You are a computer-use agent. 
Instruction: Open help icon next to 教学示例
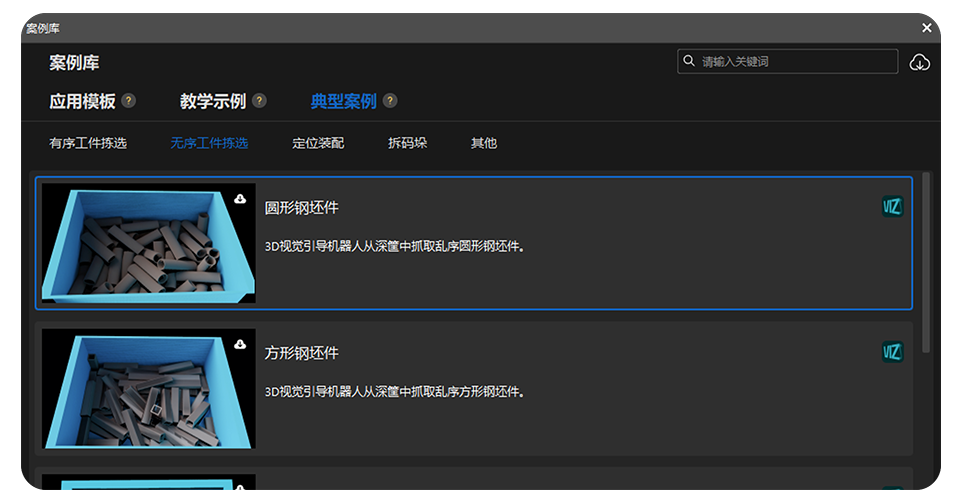[259, 100]
